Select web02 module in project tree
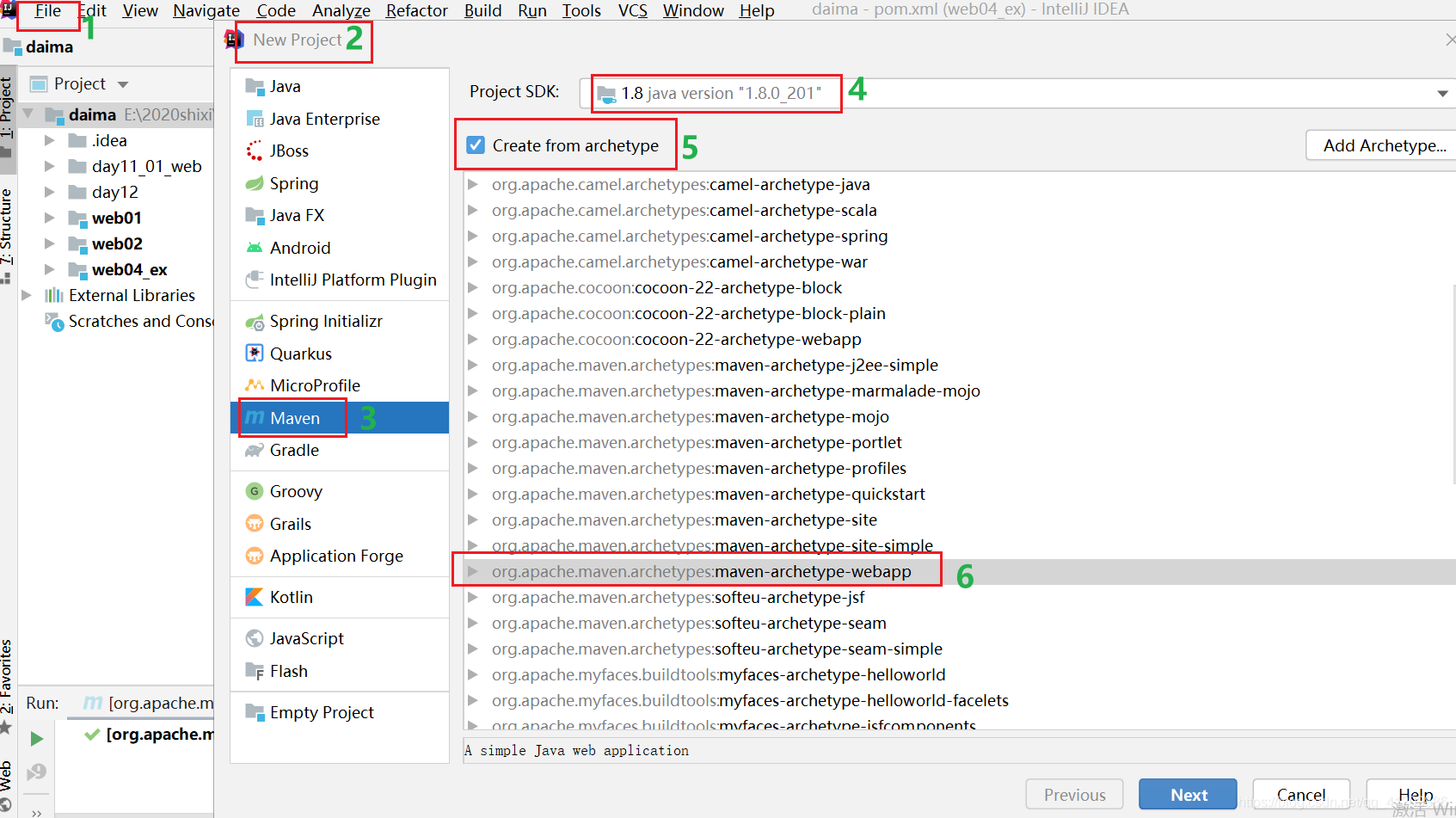Screen dimensions: 1456x818 pos(117,243)
